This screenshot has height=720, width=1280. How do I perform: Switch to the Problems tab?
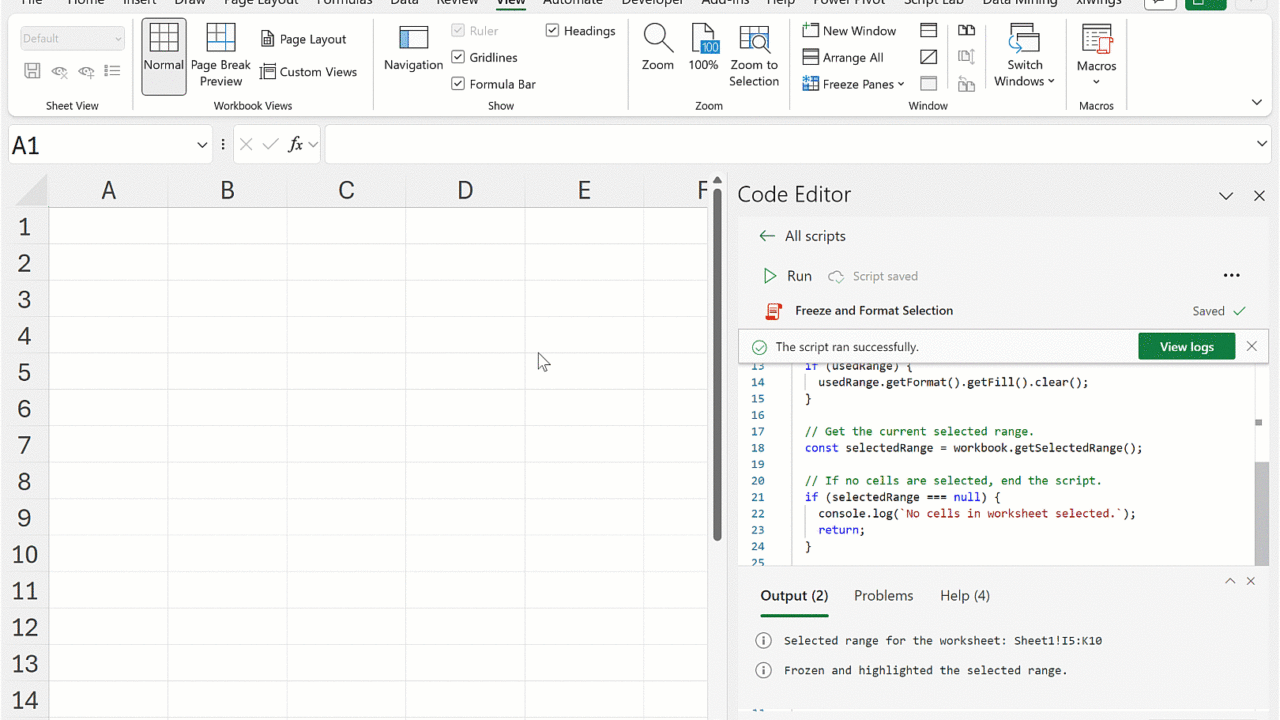click(x=883, y=595)
